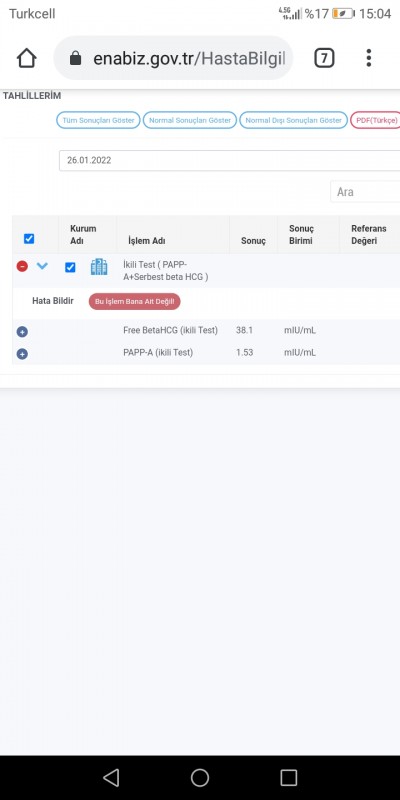Tap the padlock icon in address bar

[75, 58]
